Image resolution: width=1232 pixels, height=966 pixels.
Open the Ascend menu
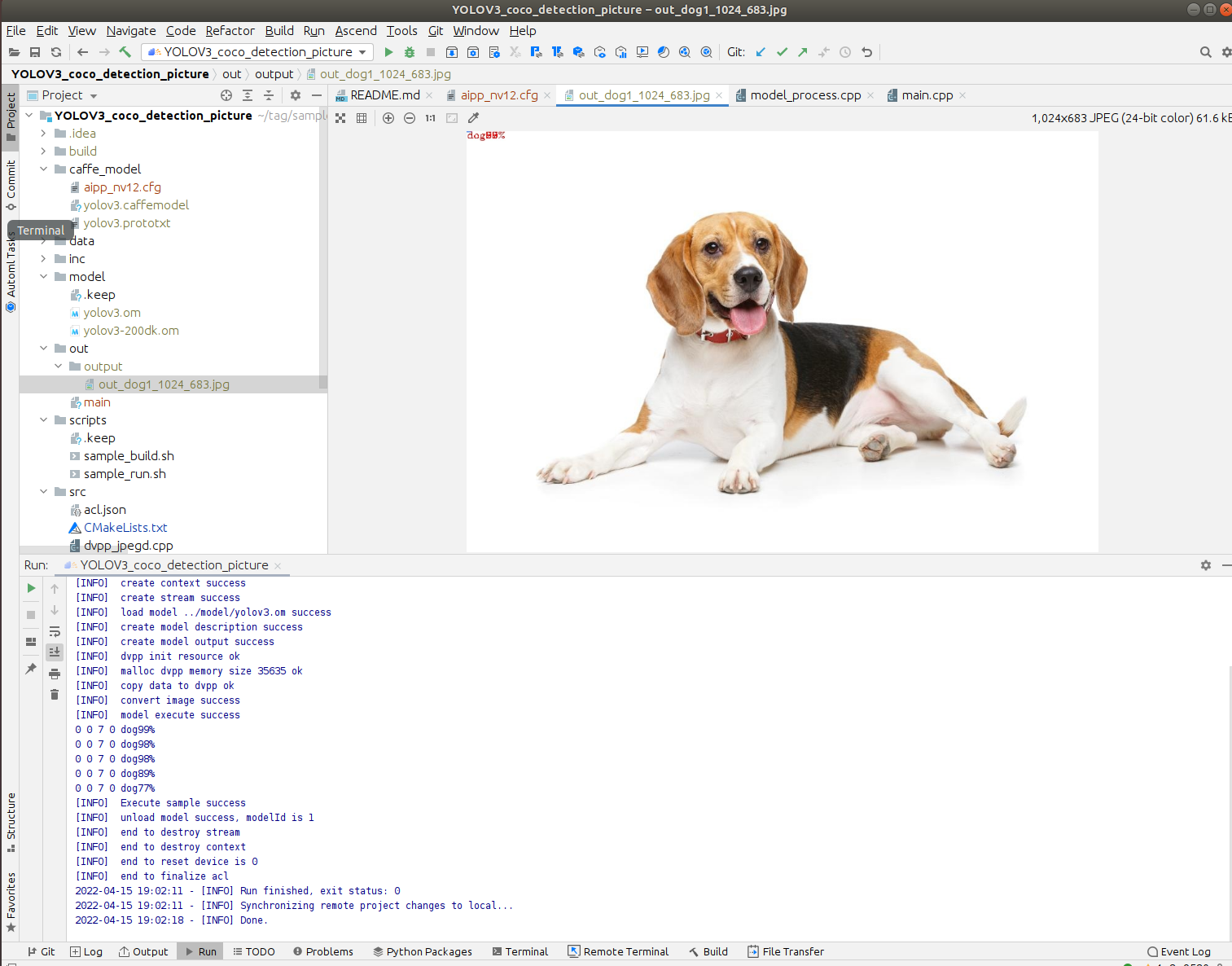(x=356, y=31)
